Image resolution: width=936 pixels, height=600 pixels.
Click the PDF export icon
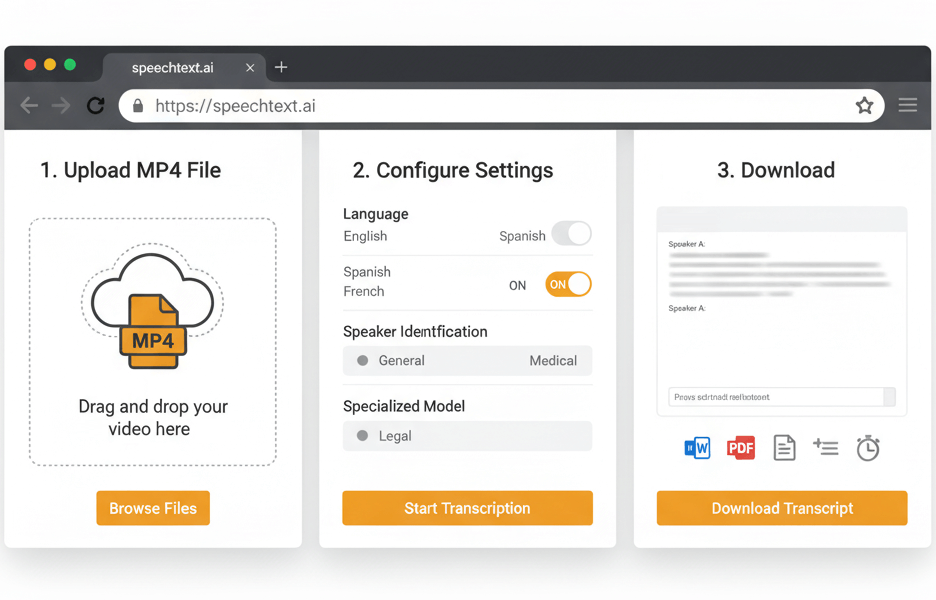[x=741, y=448]
